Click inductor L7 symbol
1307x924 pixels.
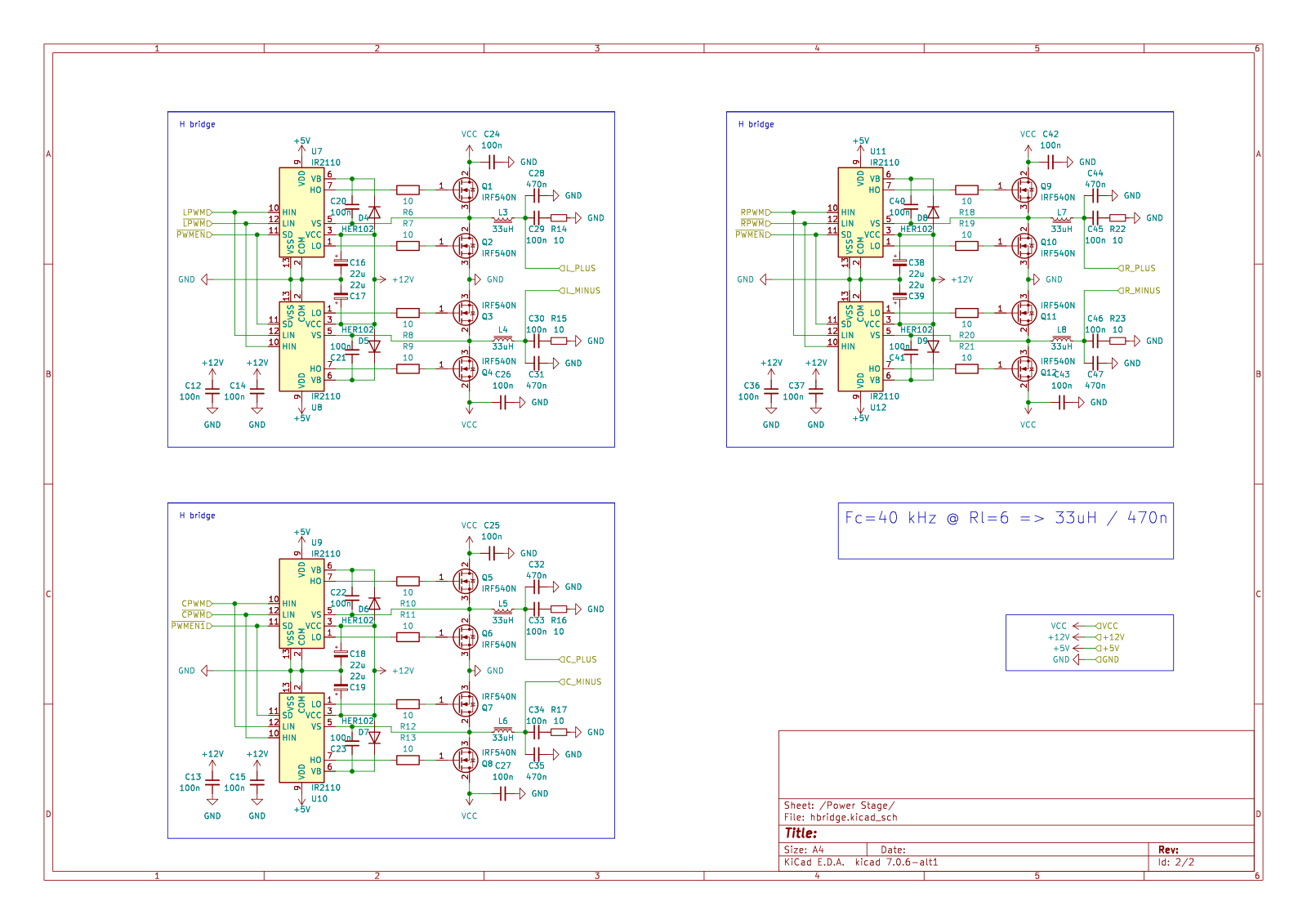(x=1062, y=218)
